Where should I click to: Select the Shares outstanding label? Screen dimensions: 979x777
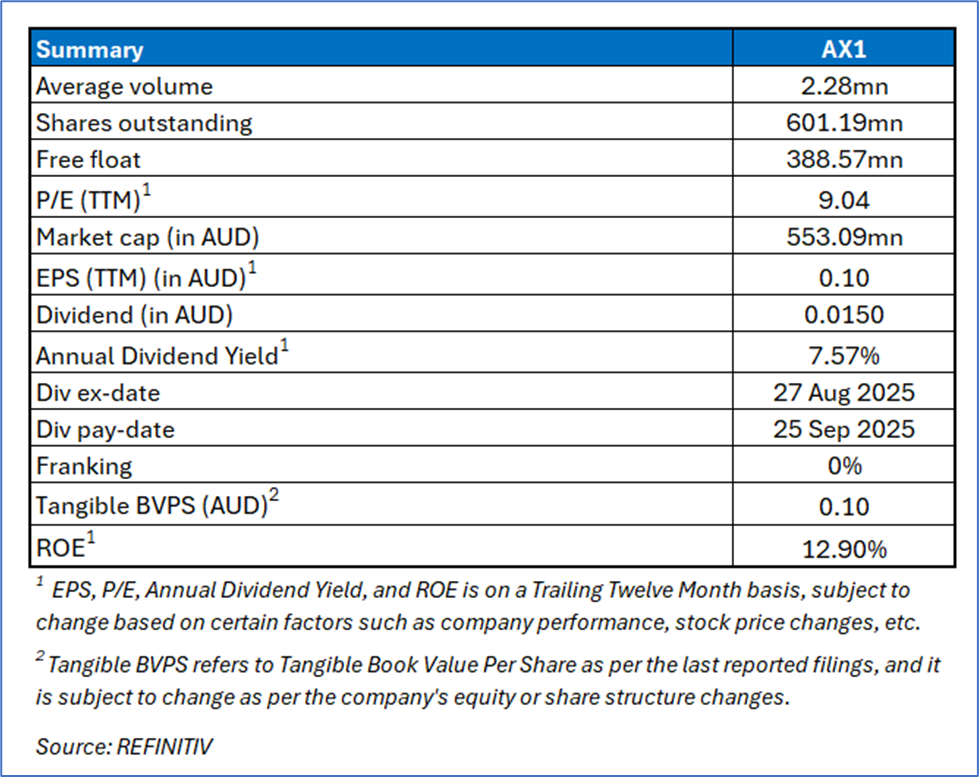click(144, 124)
